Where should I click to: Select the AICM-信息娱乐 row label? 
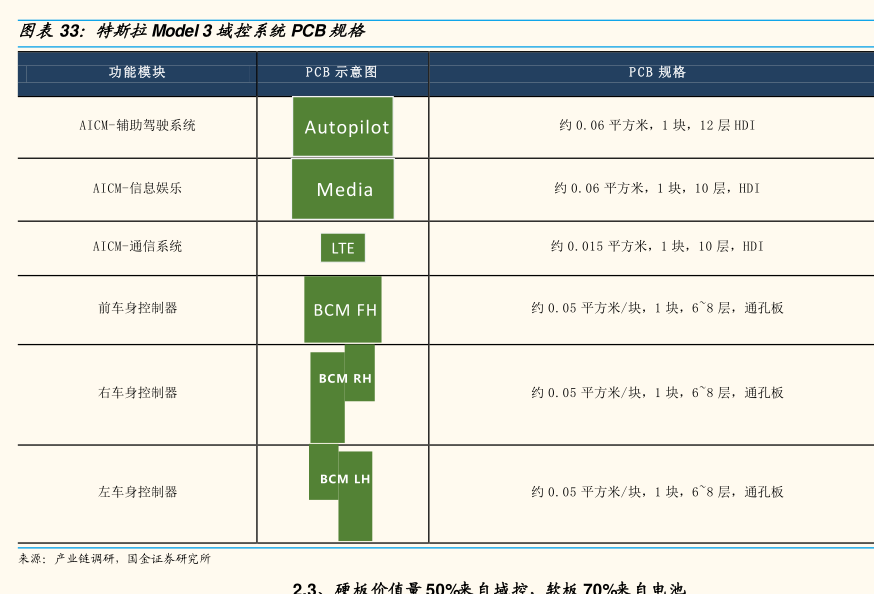click(137, 188)
